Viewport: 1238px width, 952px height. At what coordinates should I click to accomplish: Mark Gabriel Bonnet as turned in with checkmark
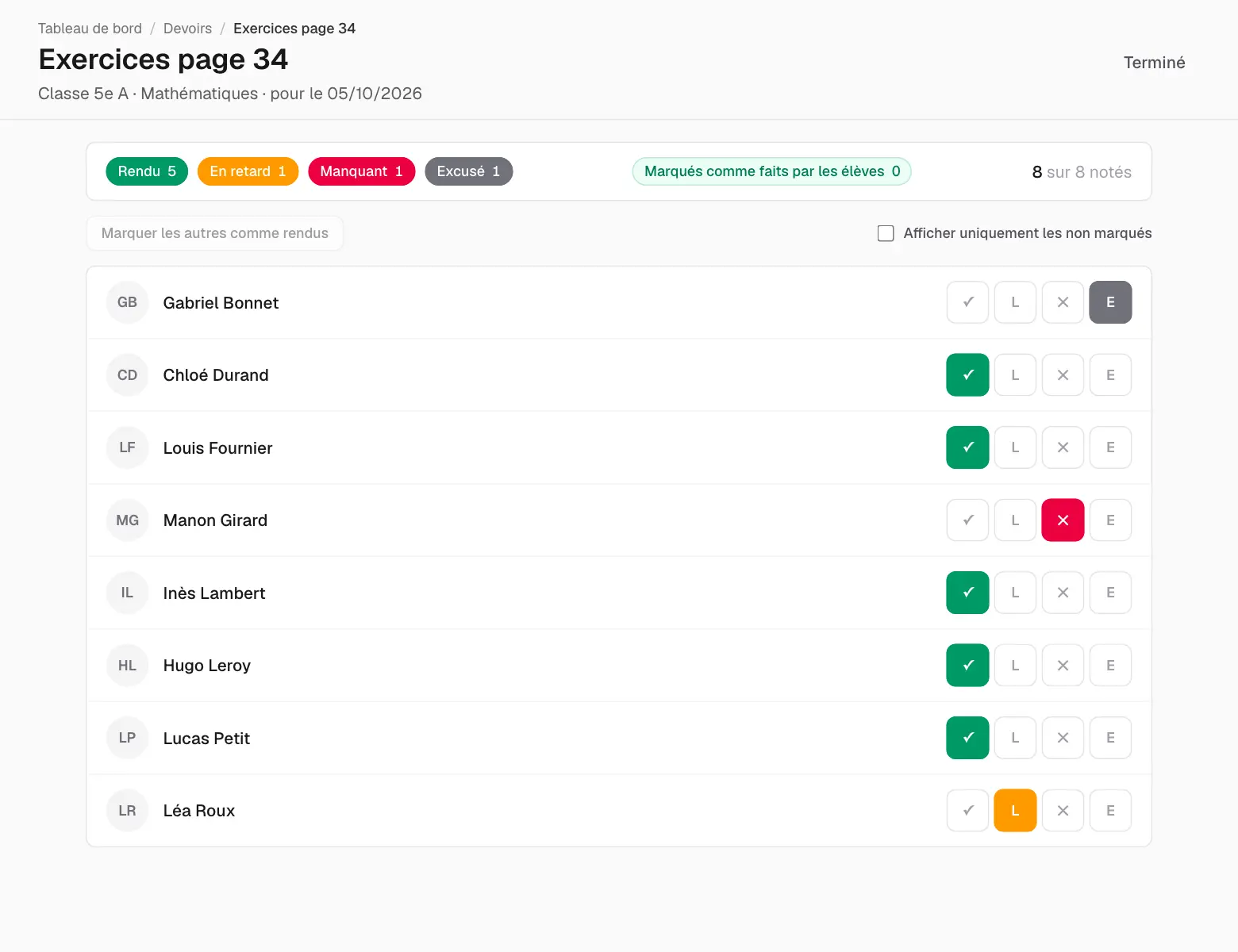[967, 302]
